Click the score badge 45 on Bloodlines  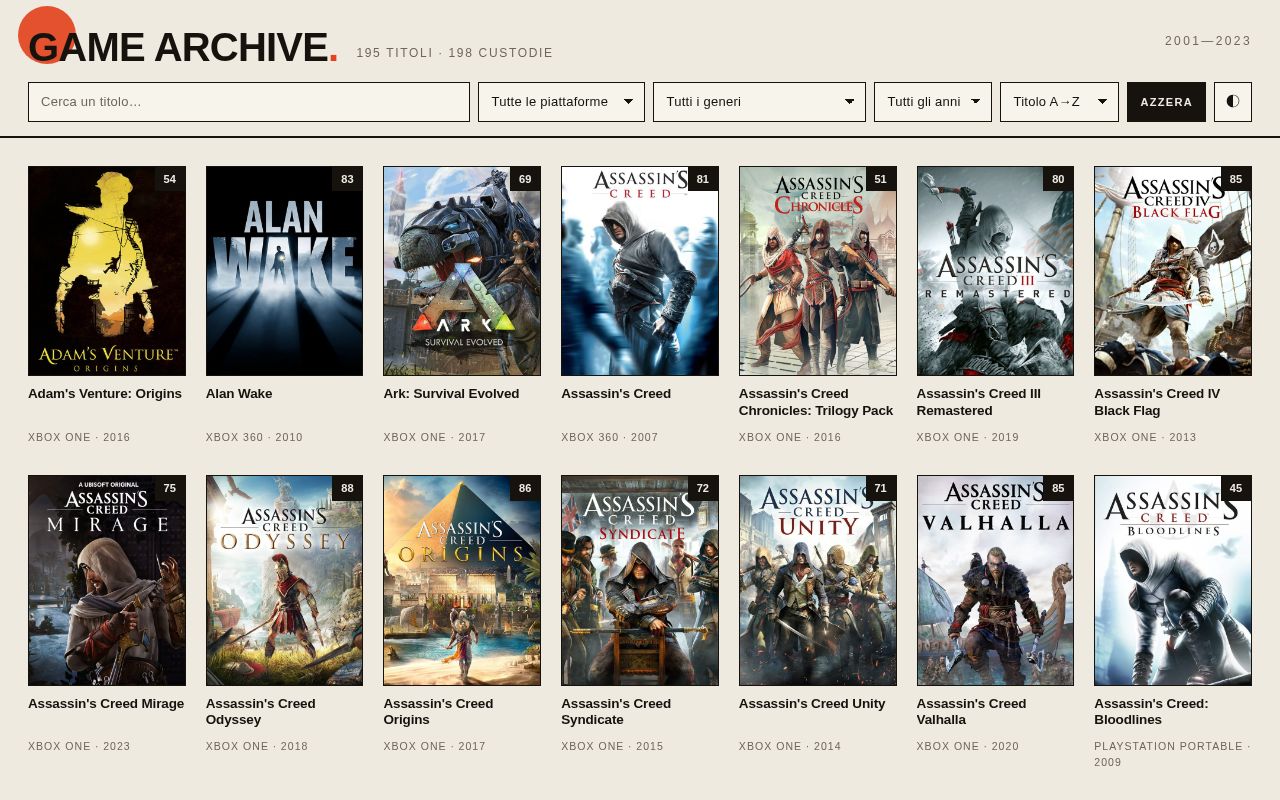pos(1236,489)
